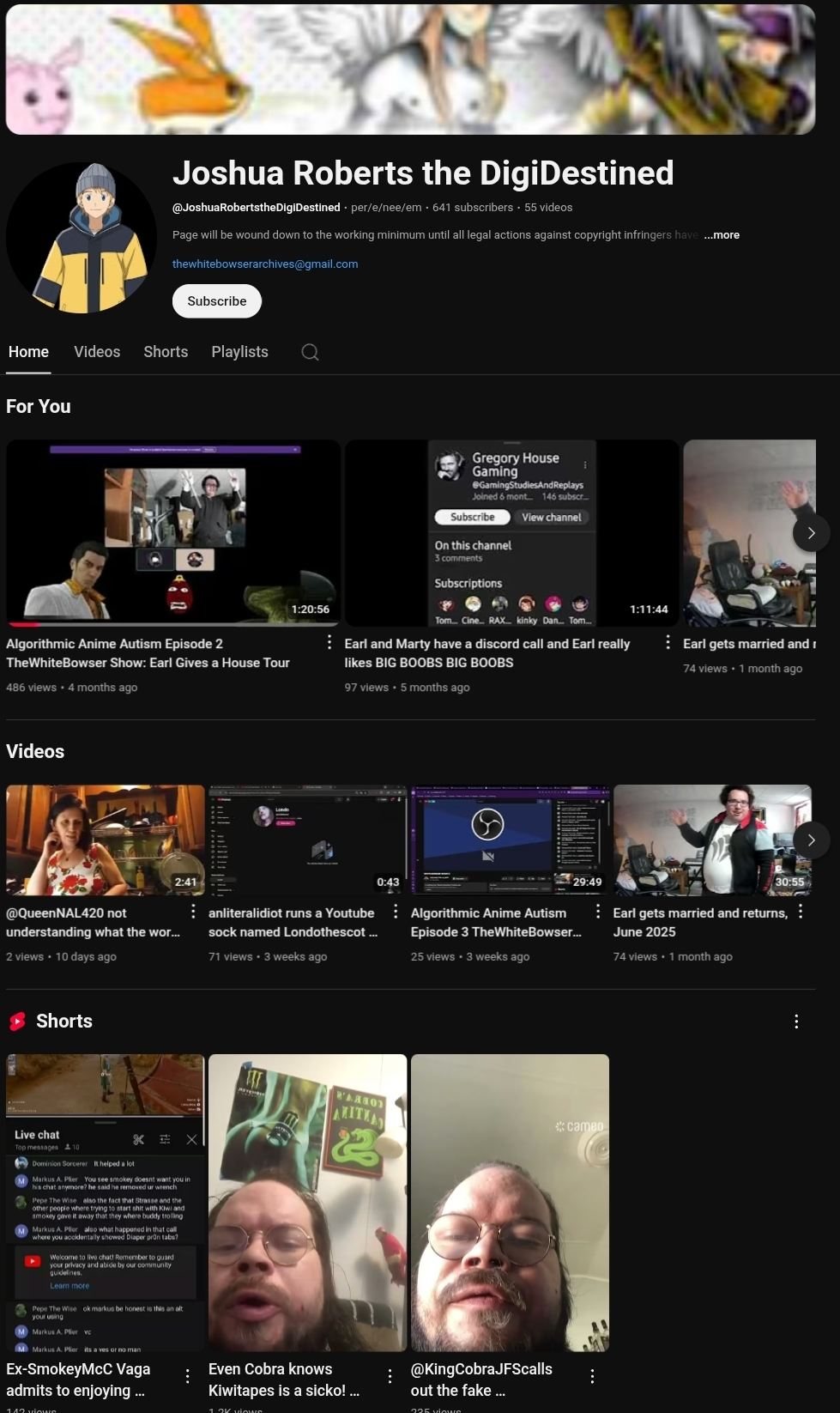Open options for @KingCobraJFScalls short
This screenshot has width=840, height=1413.
[x=592, y=1376]
